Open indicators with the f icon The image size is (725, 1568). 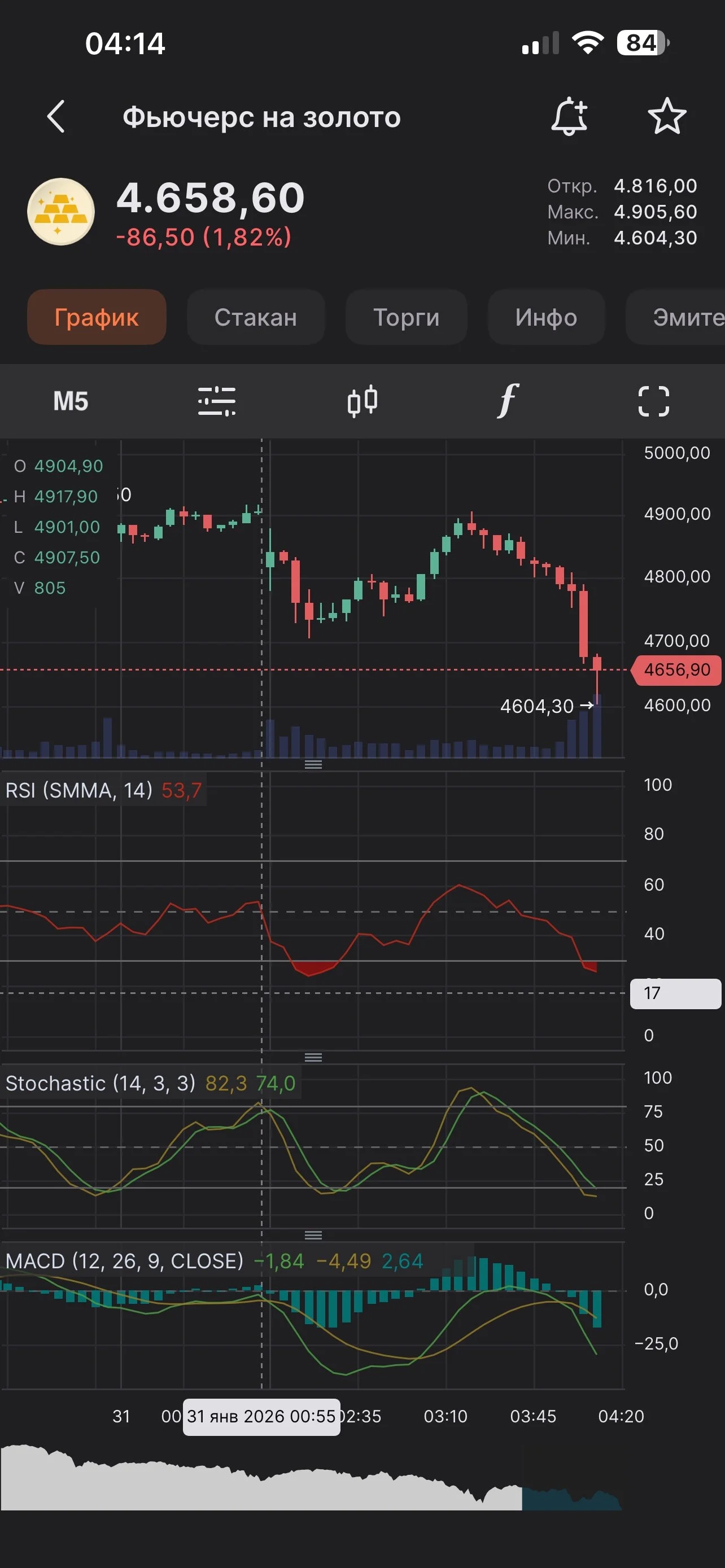tap(507, 401)
